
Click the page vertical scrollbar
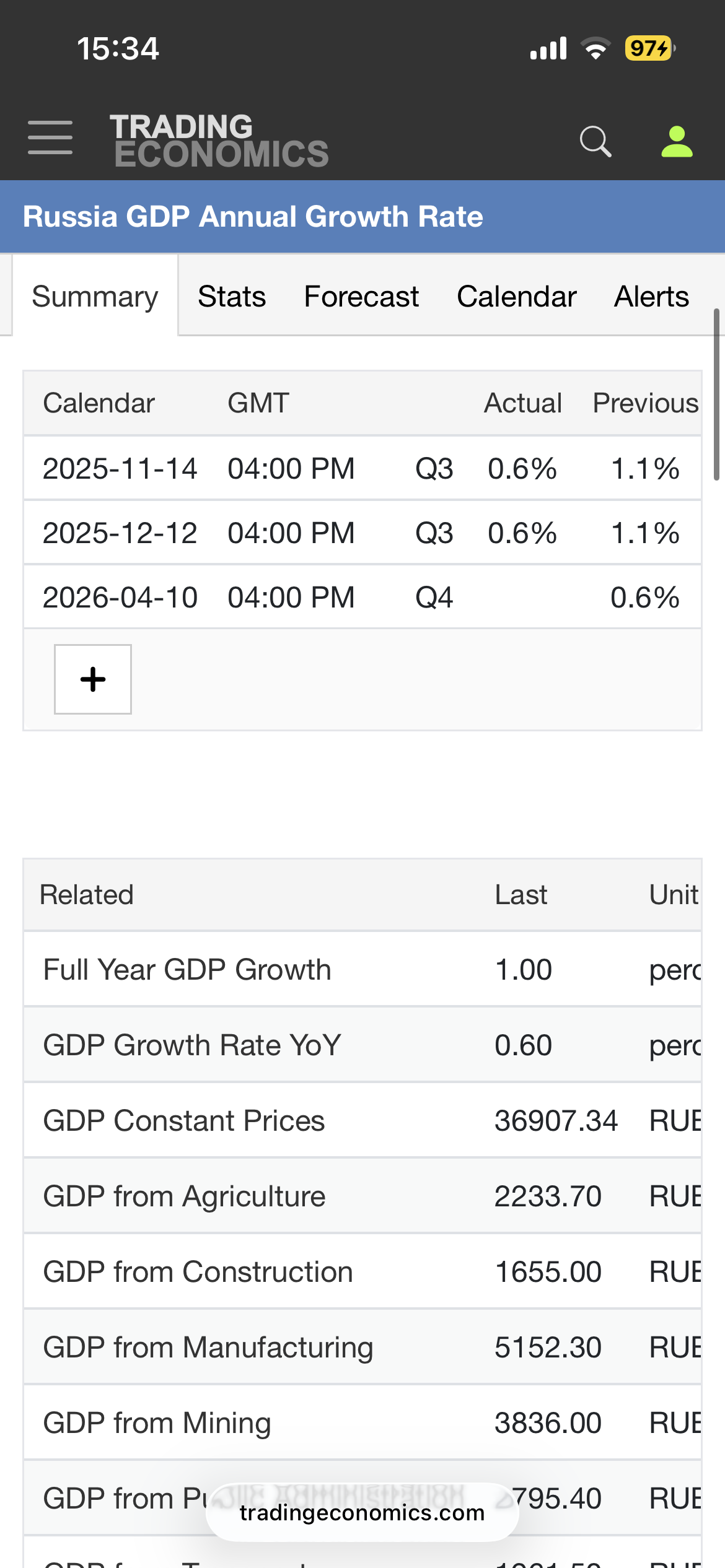[x=716, y=396]
